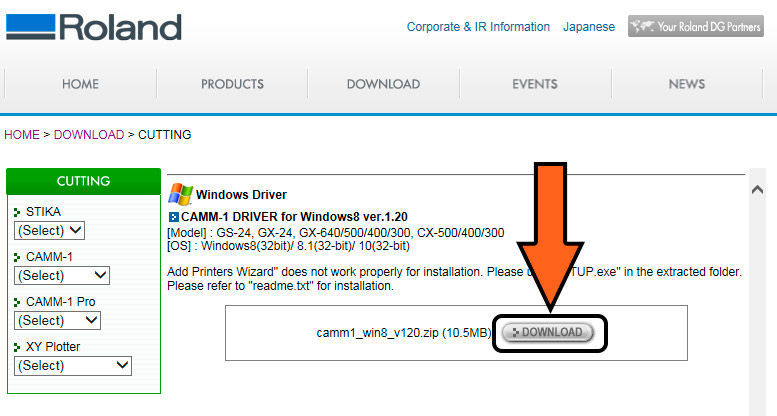Screen dimensions: 777x416
Task: Open the CAMM-1 Pro select dropdown
Action: [x=58, y=320]
